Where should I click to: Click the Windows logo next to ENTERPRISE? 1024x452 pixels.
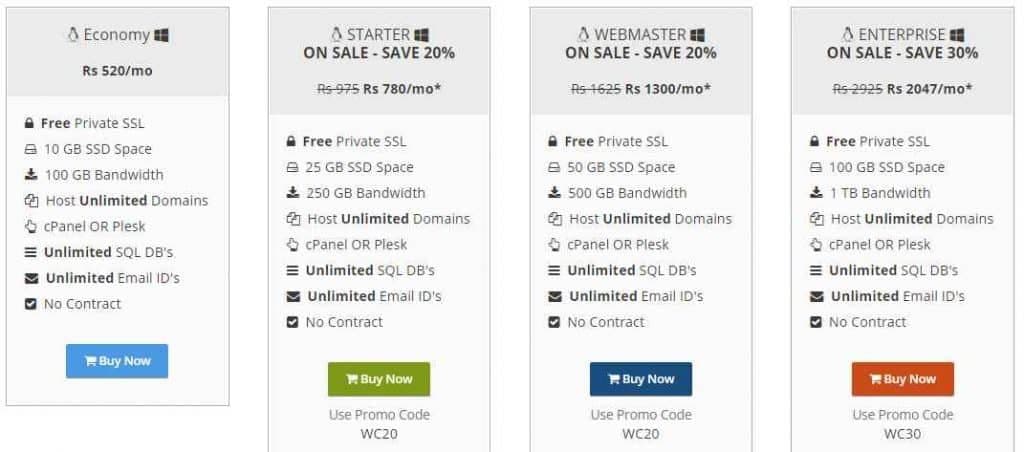click(957, 35)
